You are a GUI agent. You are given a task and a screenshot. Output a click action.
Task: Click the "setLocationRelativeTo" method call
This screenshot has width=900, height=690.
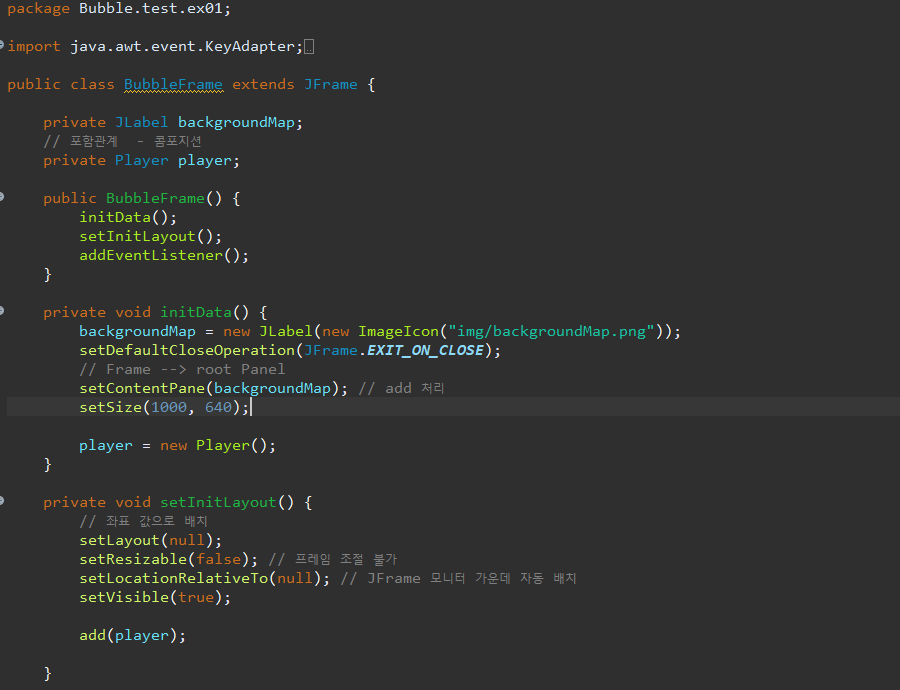point(173,579)
